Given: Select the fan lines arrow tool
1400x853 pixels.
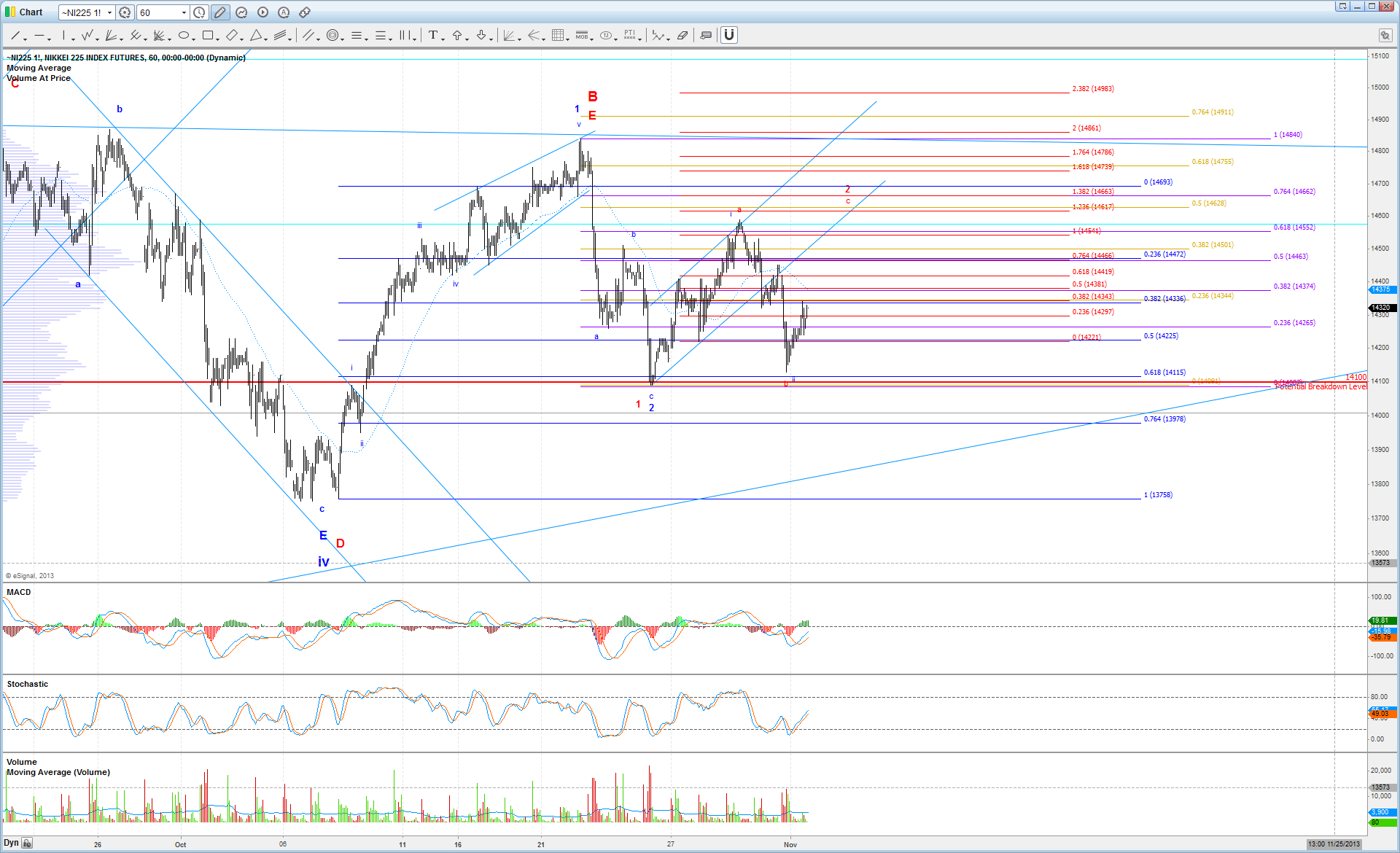Looking at the screenshot, I should [x=534, y=35].
